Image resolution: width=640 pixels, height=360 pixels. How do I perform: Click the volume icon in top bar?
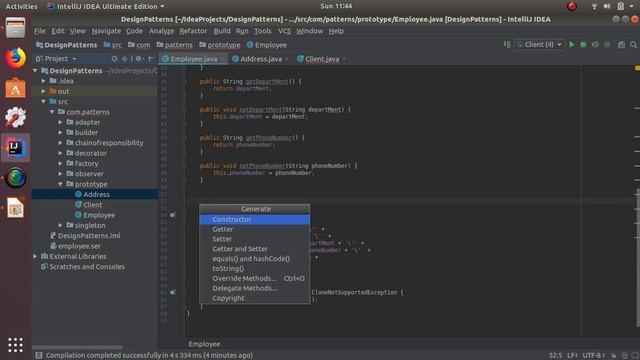[x=607, y=6]
